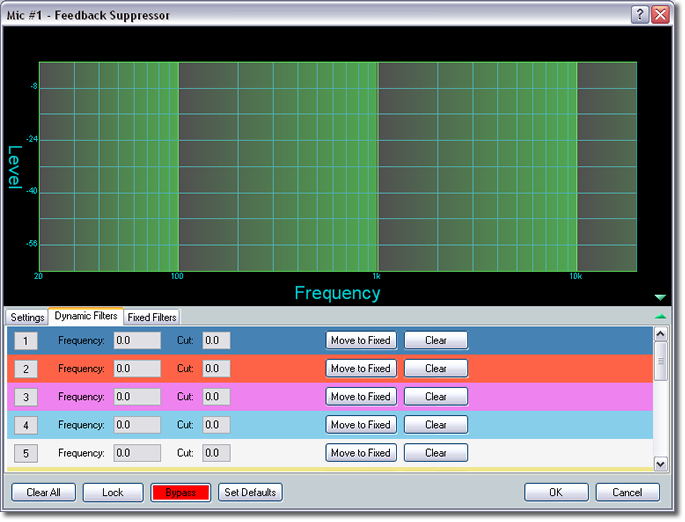Image resolution: width=685 pixels, height=522 pixels.
Task: Click the -24 level axis marker
Action: point(32,139)
